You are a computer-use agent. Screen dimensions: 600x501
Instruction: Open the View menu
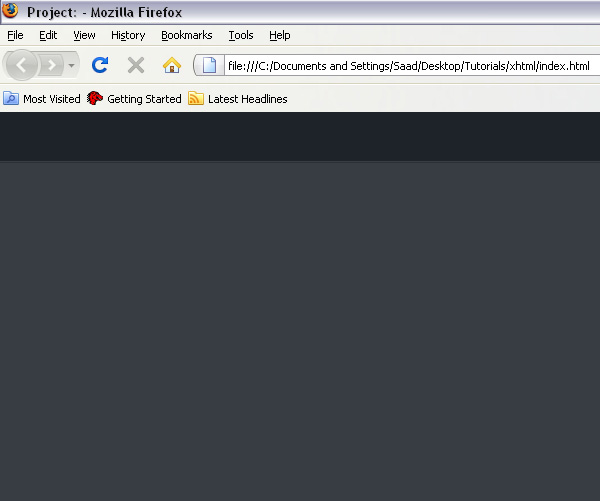[84, 35]
